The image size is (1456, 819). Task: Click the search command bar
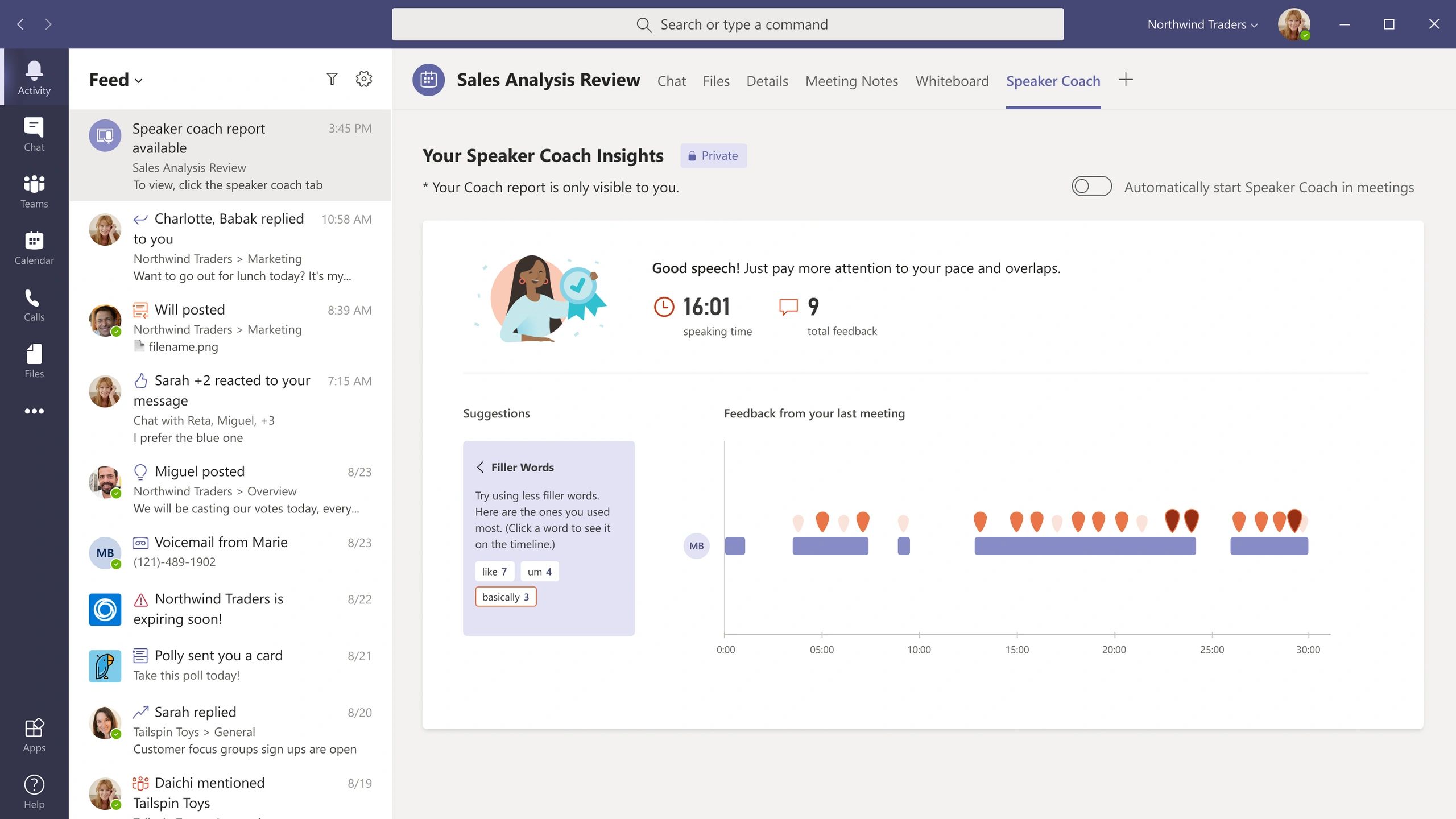[x=728, y=24]
